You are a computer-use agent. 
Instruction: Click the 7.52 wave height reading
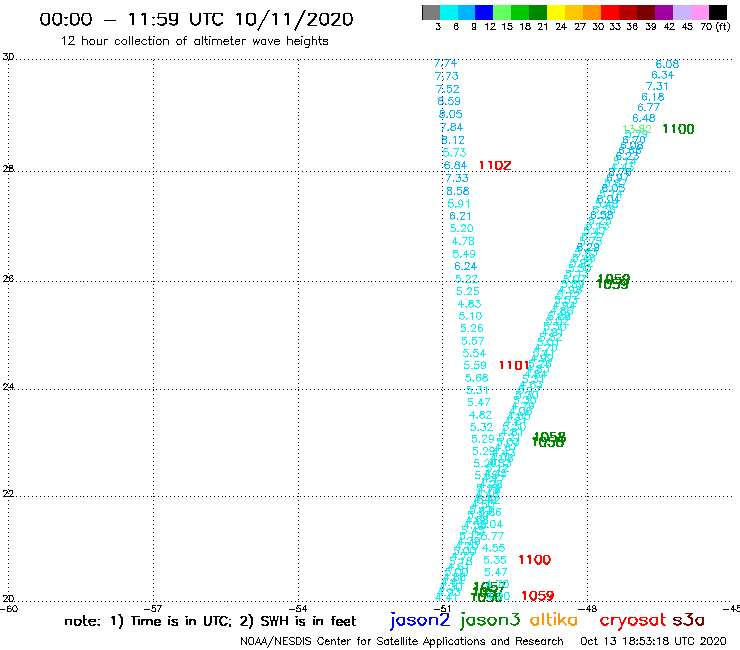(447, 89)
